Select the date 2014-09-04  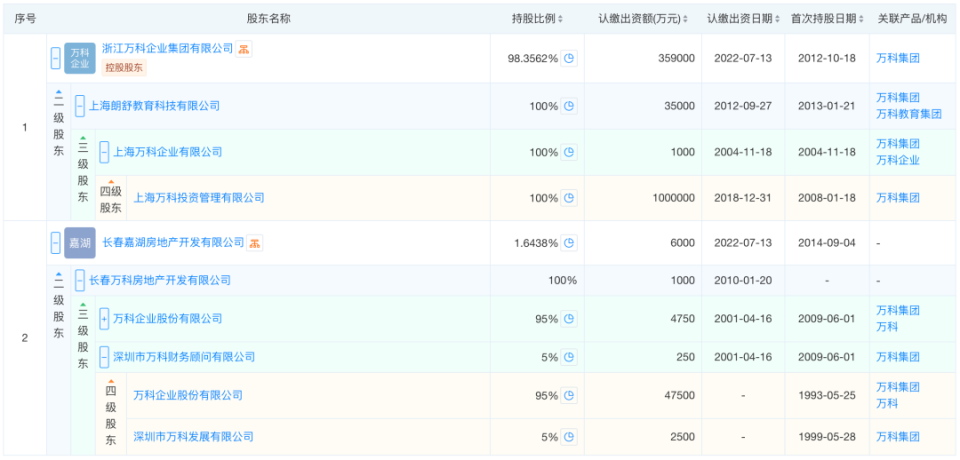(827, 243)
